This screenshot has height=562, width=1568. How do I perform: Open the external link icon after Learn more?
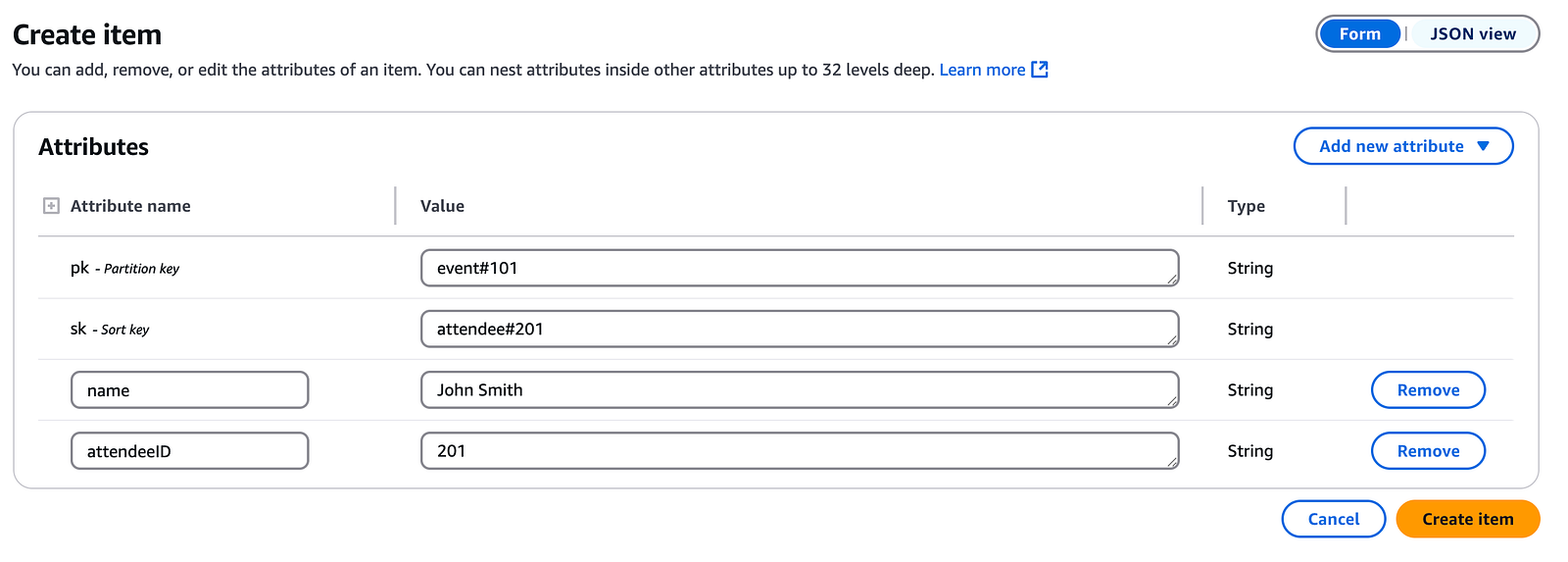pos(1040,70)
